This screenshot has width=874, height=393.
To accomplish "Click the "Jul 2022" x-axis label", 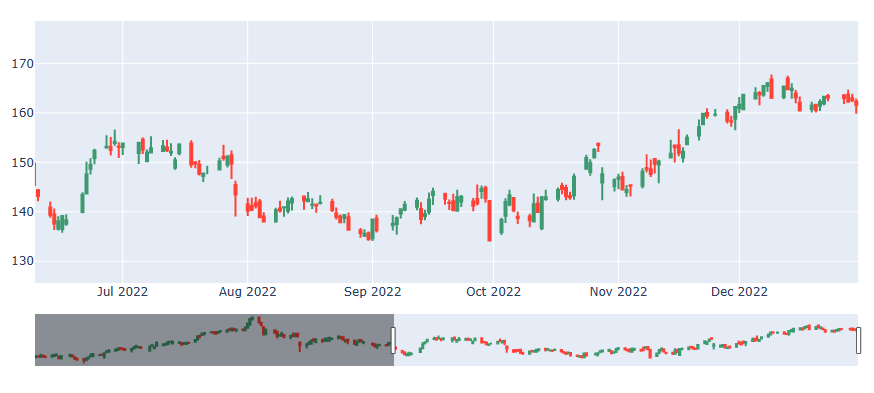I will click(x=123, y=292).
